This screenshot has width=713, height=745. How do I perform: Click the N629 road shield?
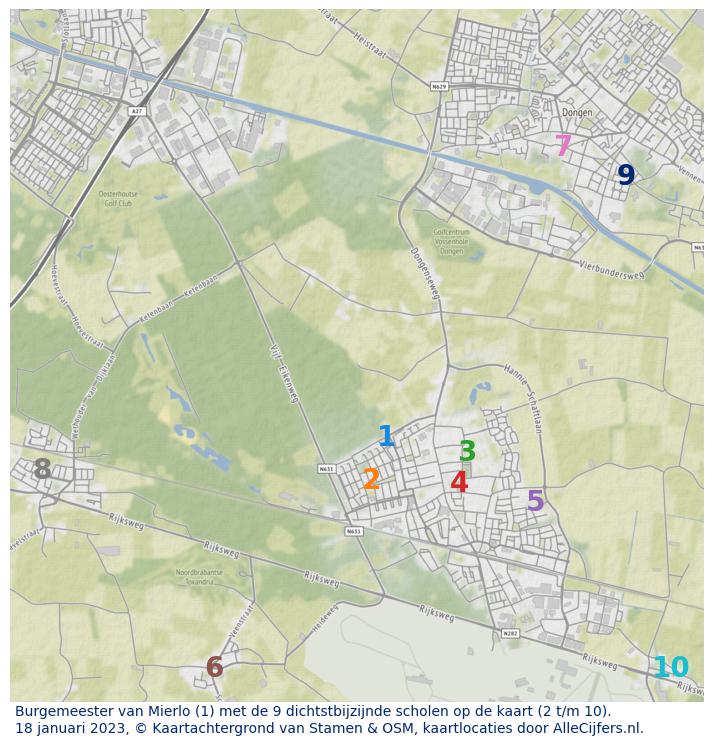pyautogui.click(x=439, y=87)
